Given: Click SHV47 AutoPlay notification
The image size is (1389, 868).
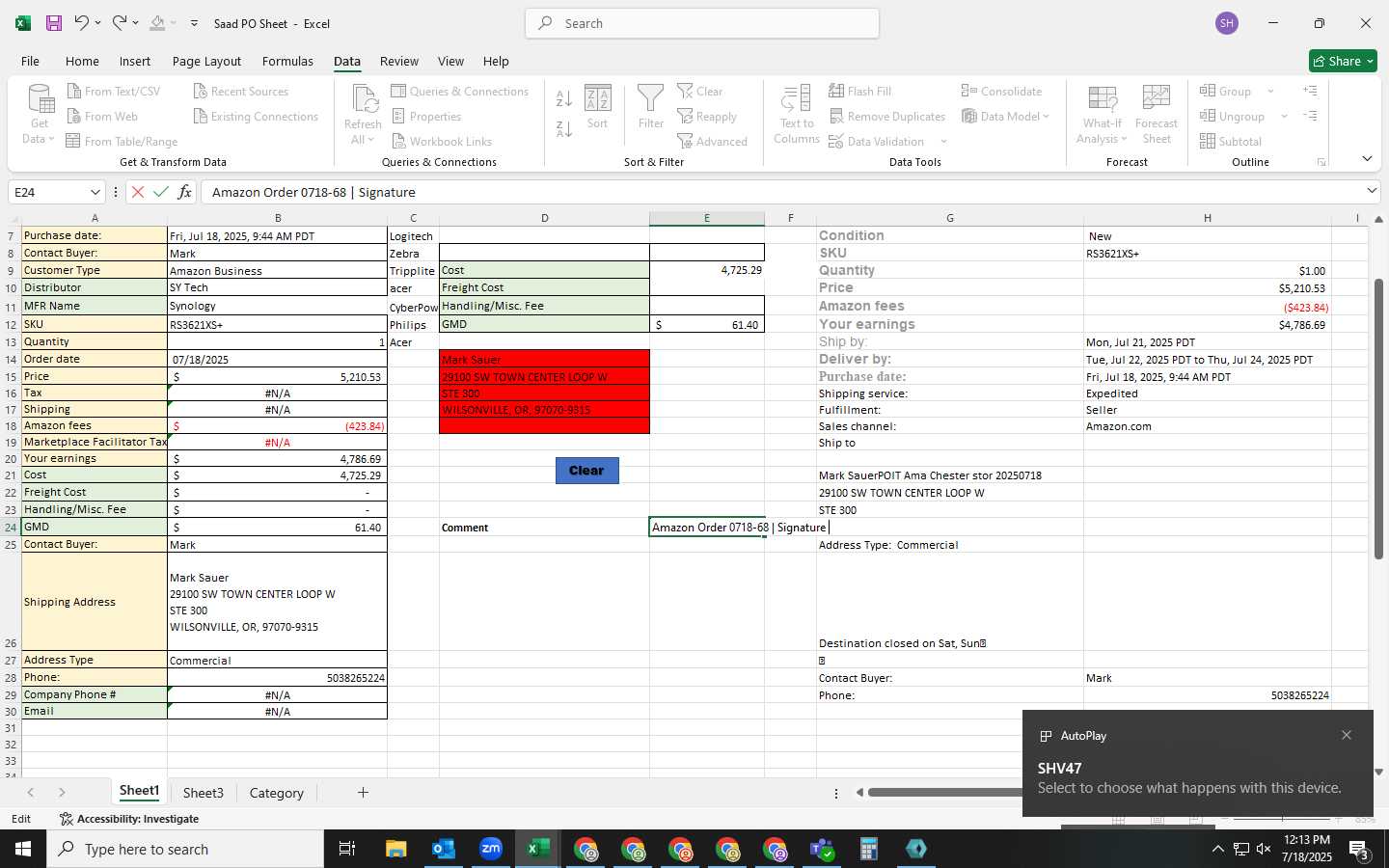Looking at the screenshot, I should pyautogui.click(x=1197, y=763).
